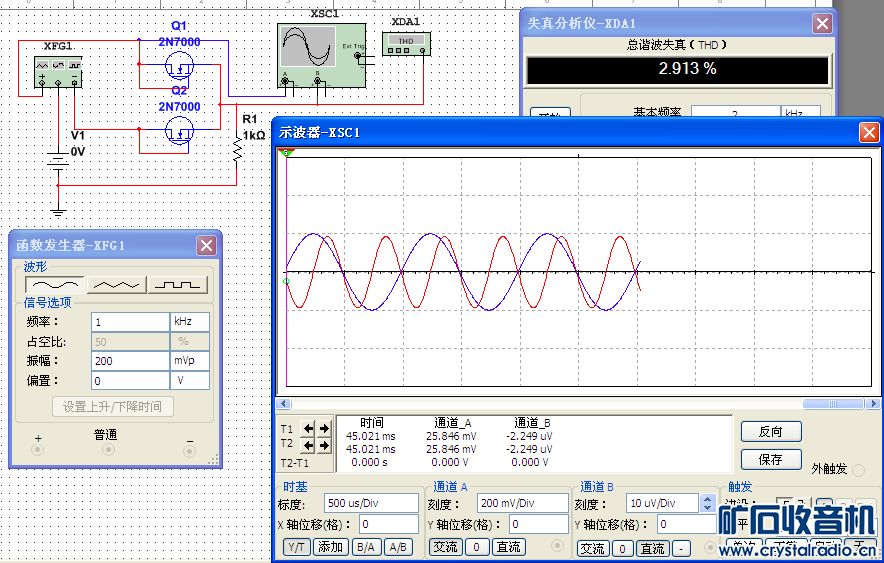
Task: Click the 反向 reverse button
Action: tap(771, 432)
